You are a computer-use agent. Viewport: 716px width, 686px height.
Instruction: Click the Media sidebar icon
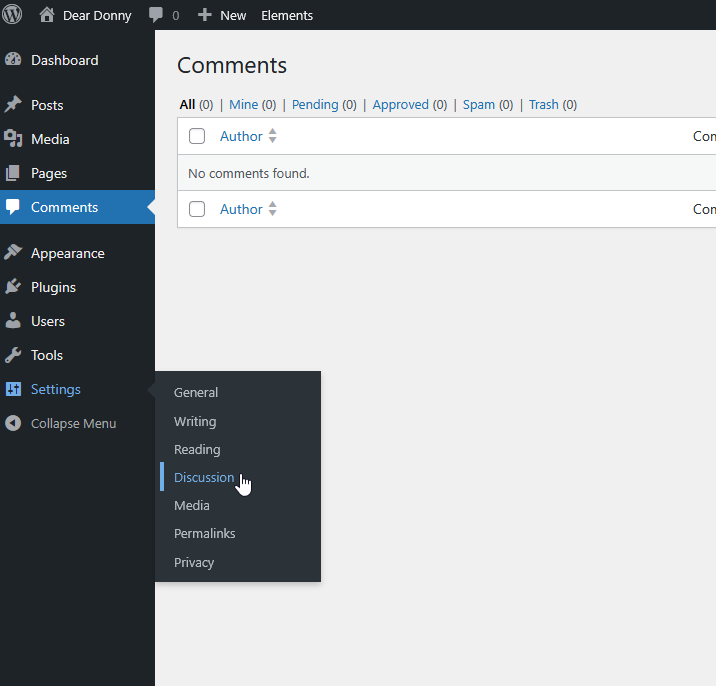click(x=13, y=138)
